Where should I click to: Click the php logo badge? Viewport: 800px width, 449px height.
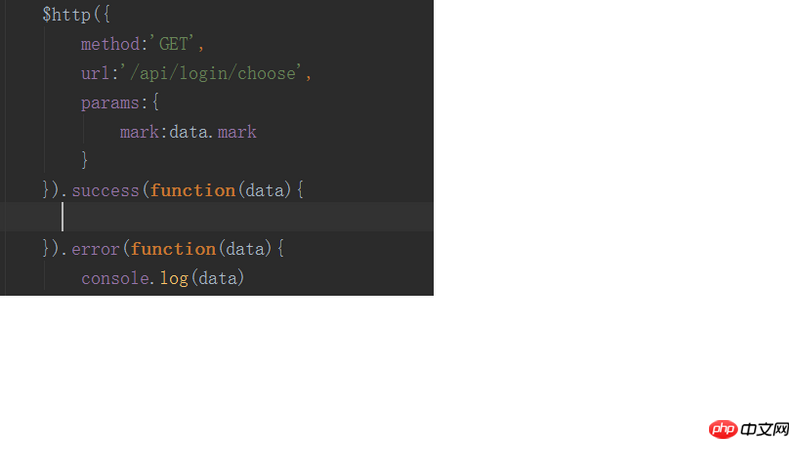coord(723,429)
